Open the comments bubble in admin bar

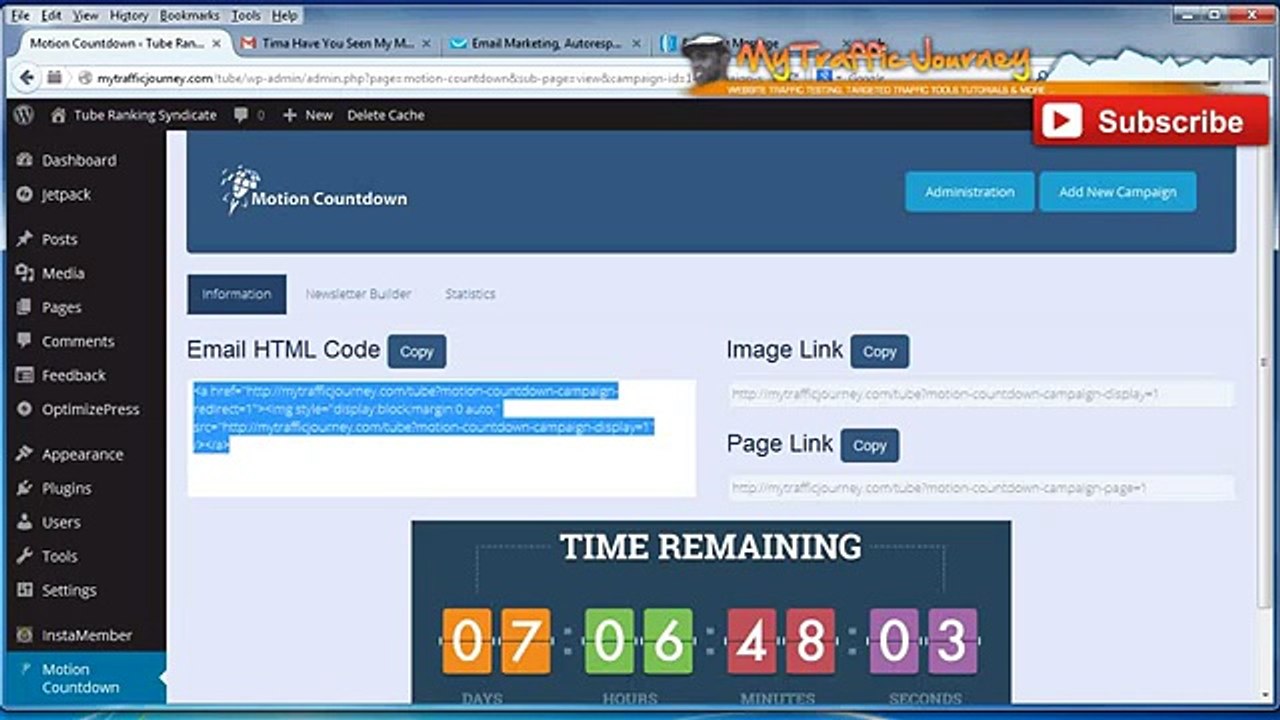pyautogui.click(x=241, y=115)
